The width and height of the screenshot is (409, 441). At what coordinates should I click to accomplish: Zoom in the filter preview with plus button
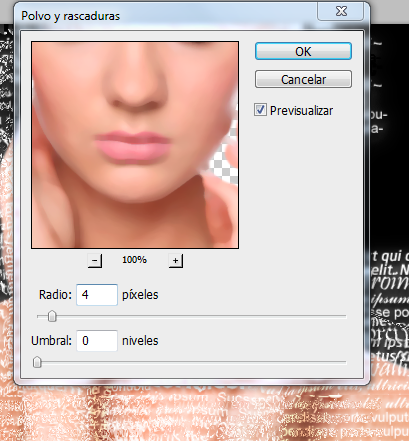tap(176, 260)
